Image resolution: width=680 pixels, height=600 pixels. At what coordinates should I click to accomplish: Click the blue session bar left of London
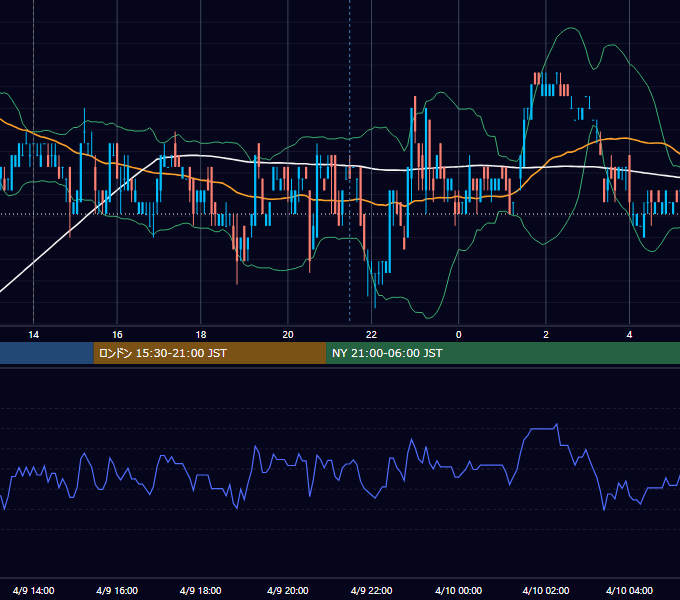pyautogui.click(x=47, y=353)
